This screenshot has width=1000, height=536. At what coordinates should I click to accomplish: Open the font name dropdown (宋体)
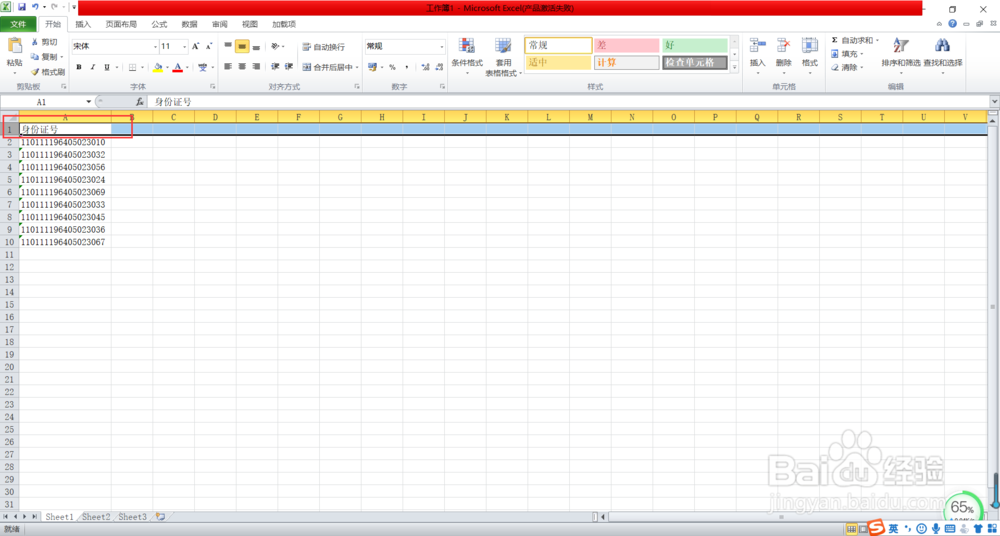coord(155,47)
